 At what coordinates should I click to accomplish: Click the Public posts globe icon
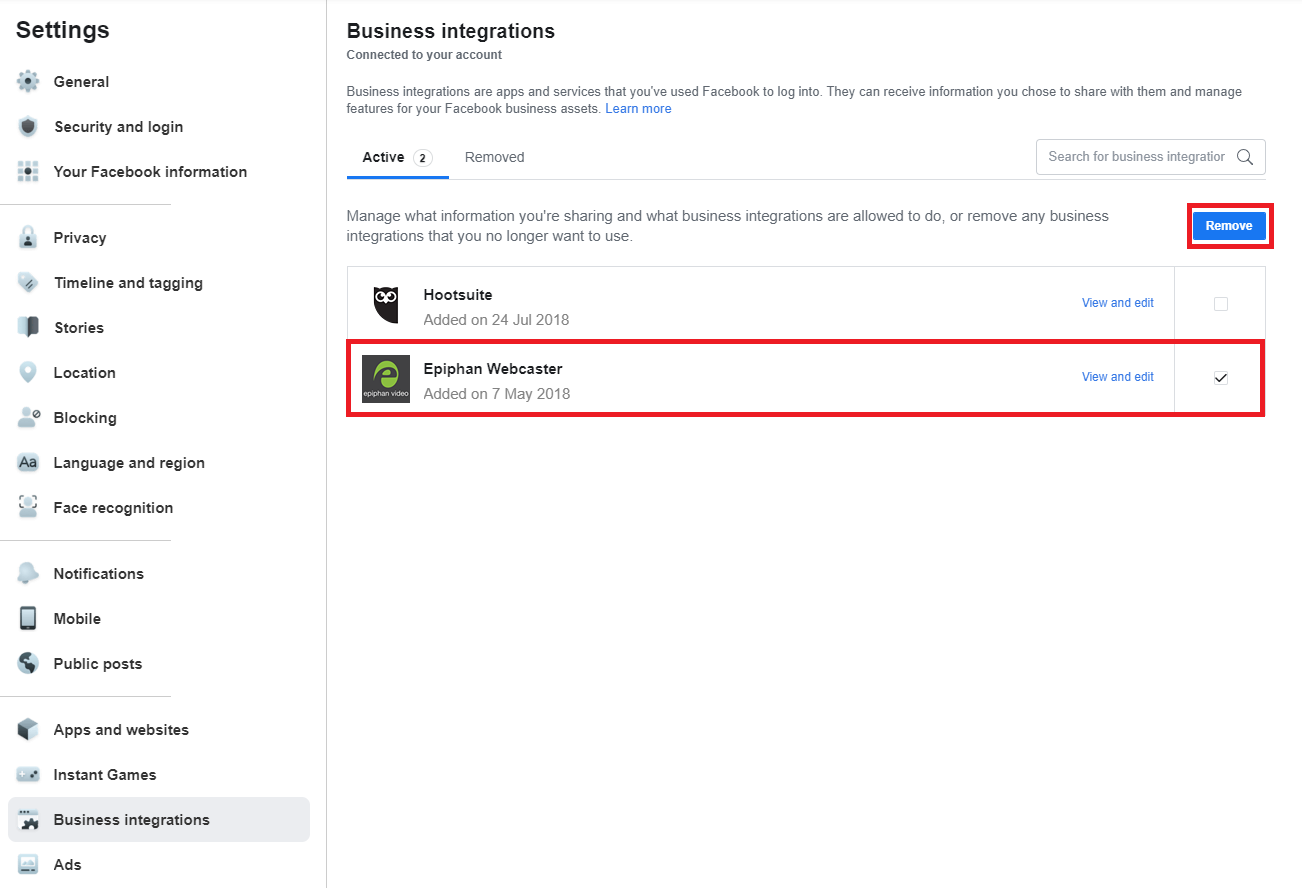[x=28, y=664]
